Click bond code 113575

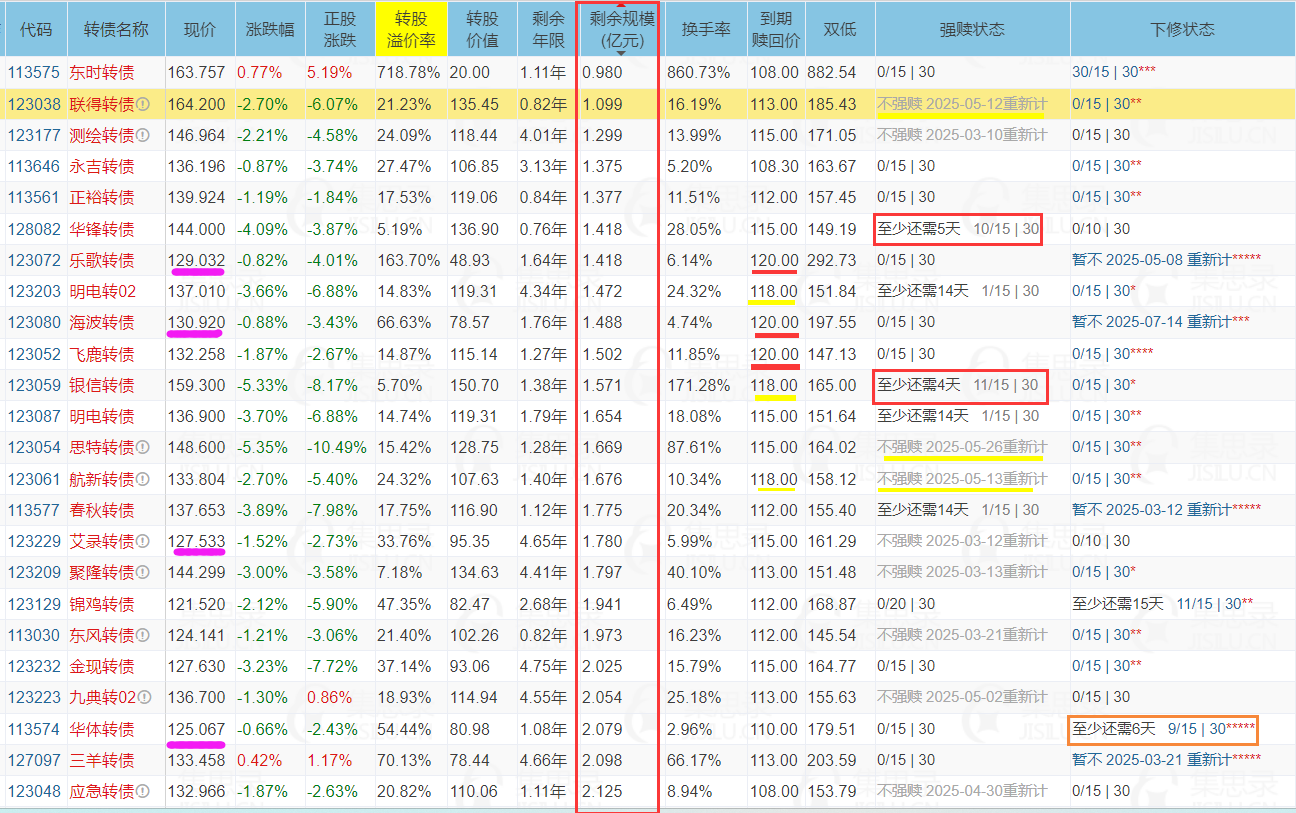click(34, 72)
